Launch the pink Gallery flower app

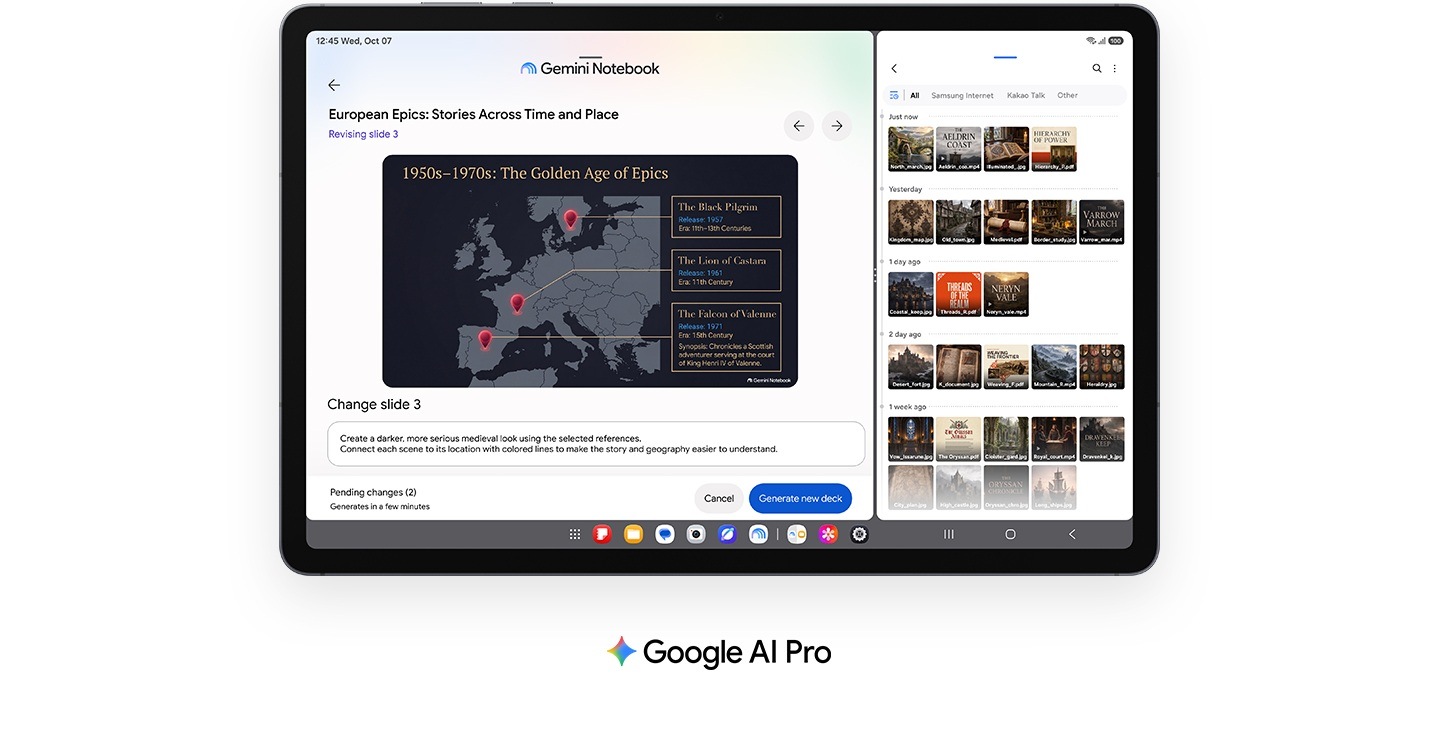(x=828, y=535)
